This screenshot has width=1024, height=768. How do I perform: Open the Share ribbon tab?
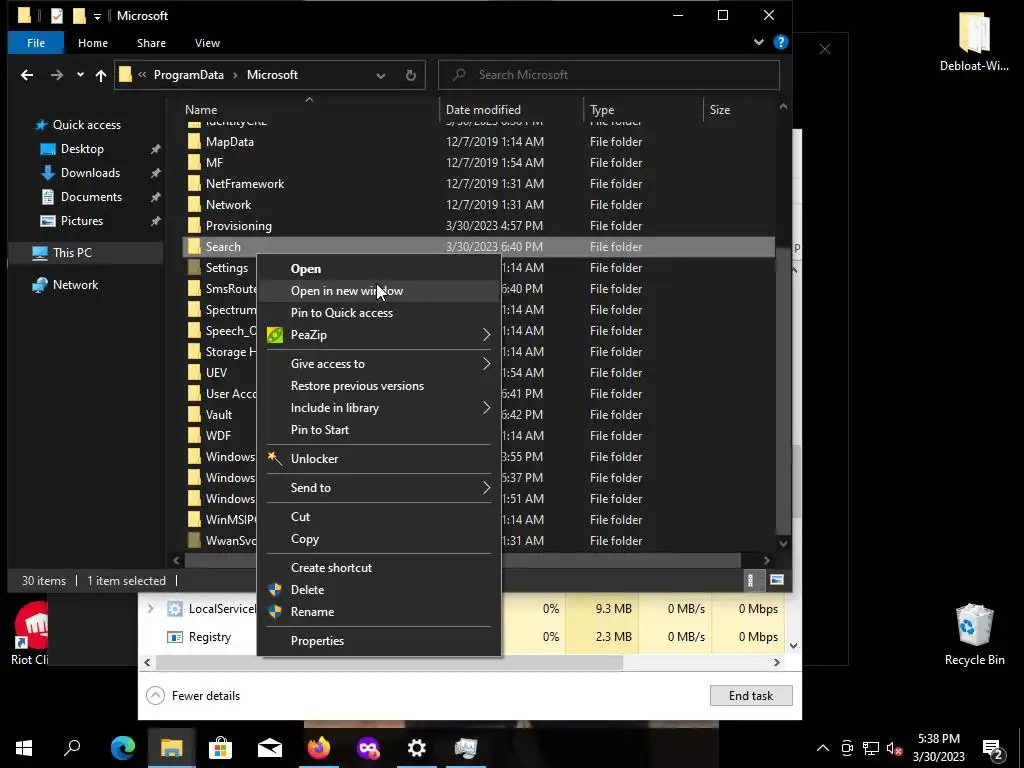(151, 43)
